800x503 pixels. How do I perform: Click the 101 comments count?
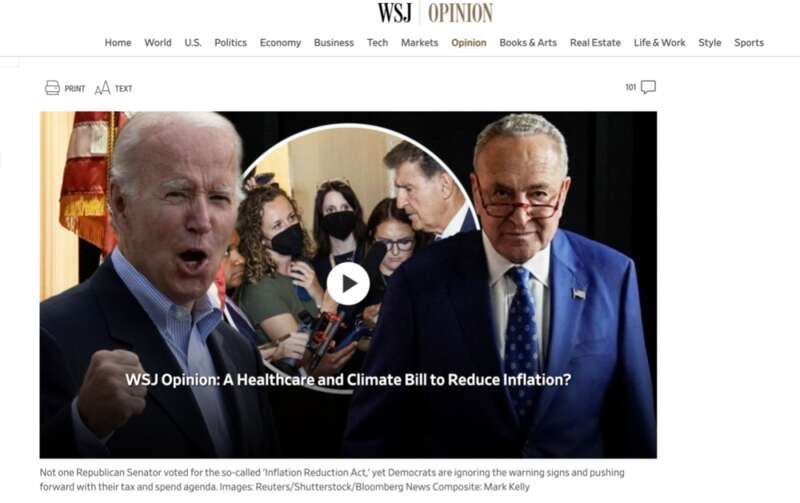click(x=631, y=87)
